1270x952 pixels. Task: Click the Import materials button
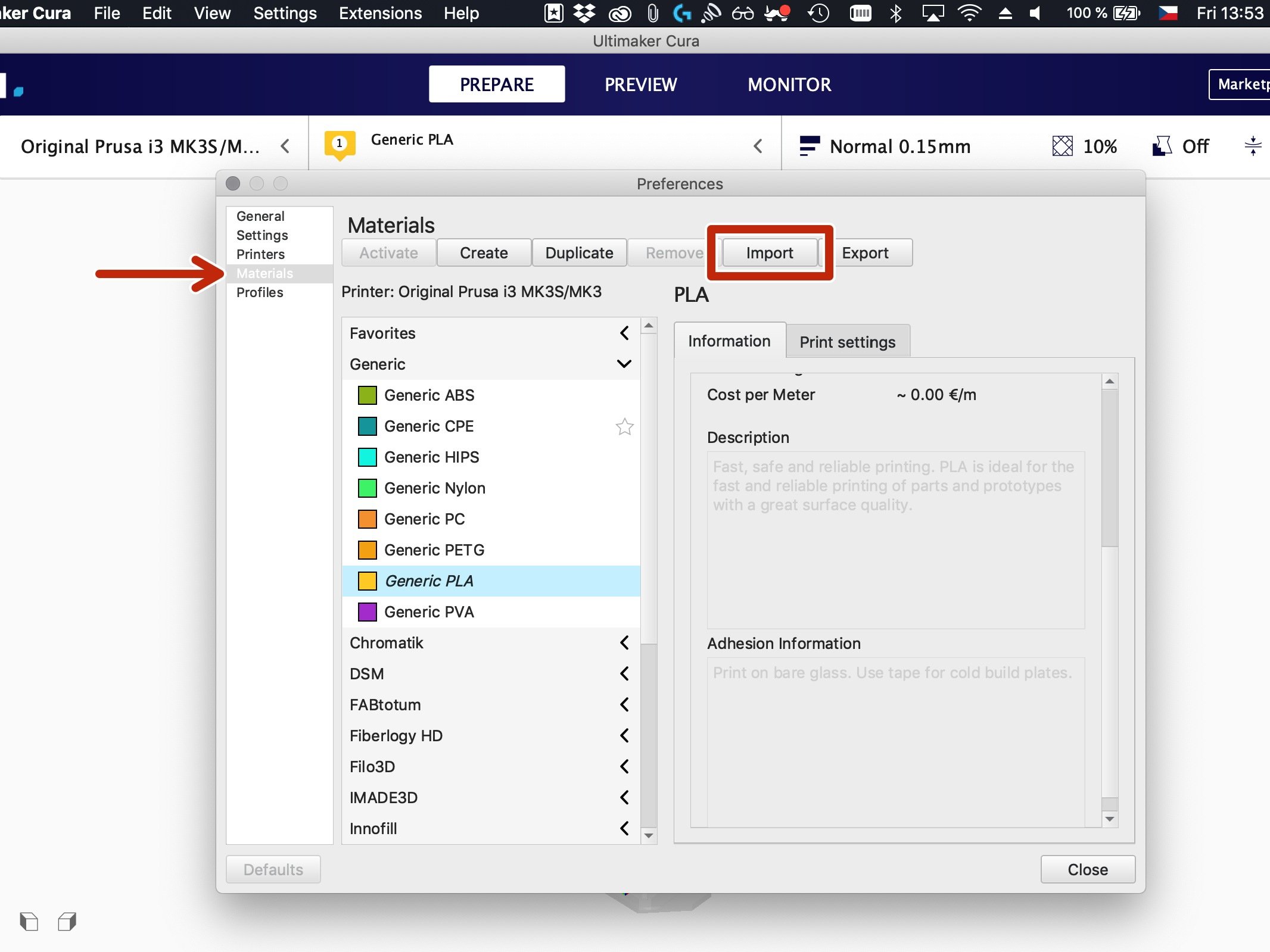pos(770,252)
